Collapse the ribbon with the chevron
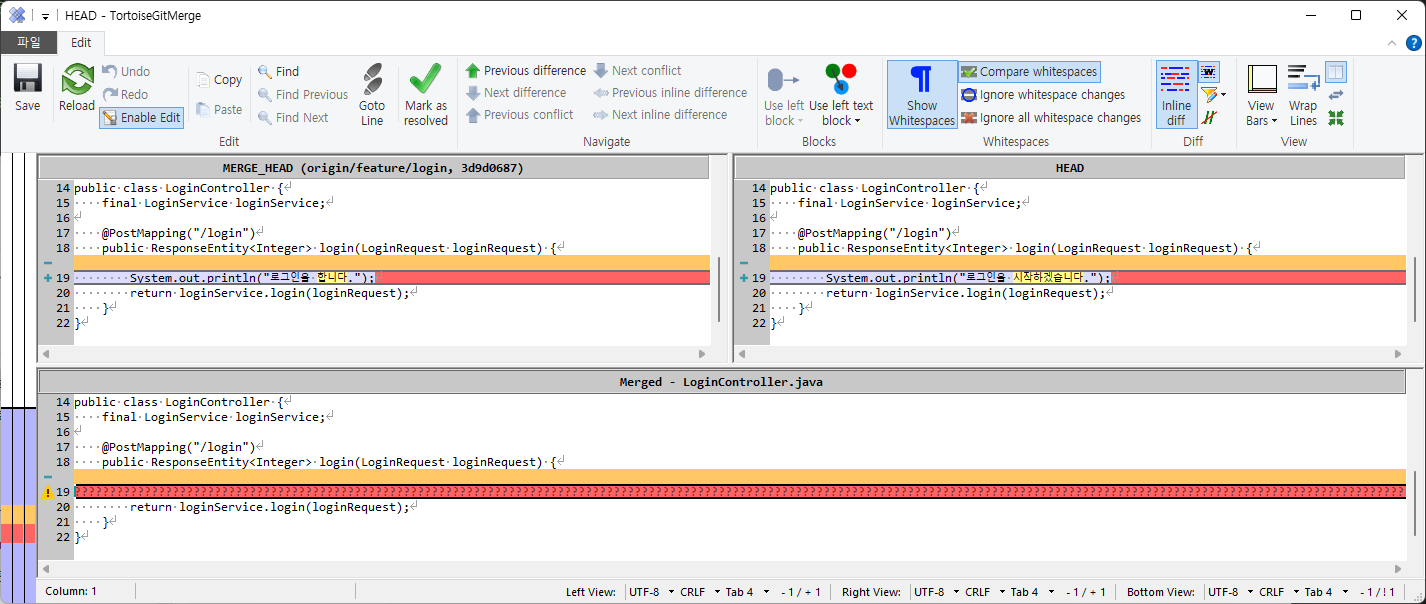Image resolution: width=1426 pixels, height=604 pixels. (1392, 43)
